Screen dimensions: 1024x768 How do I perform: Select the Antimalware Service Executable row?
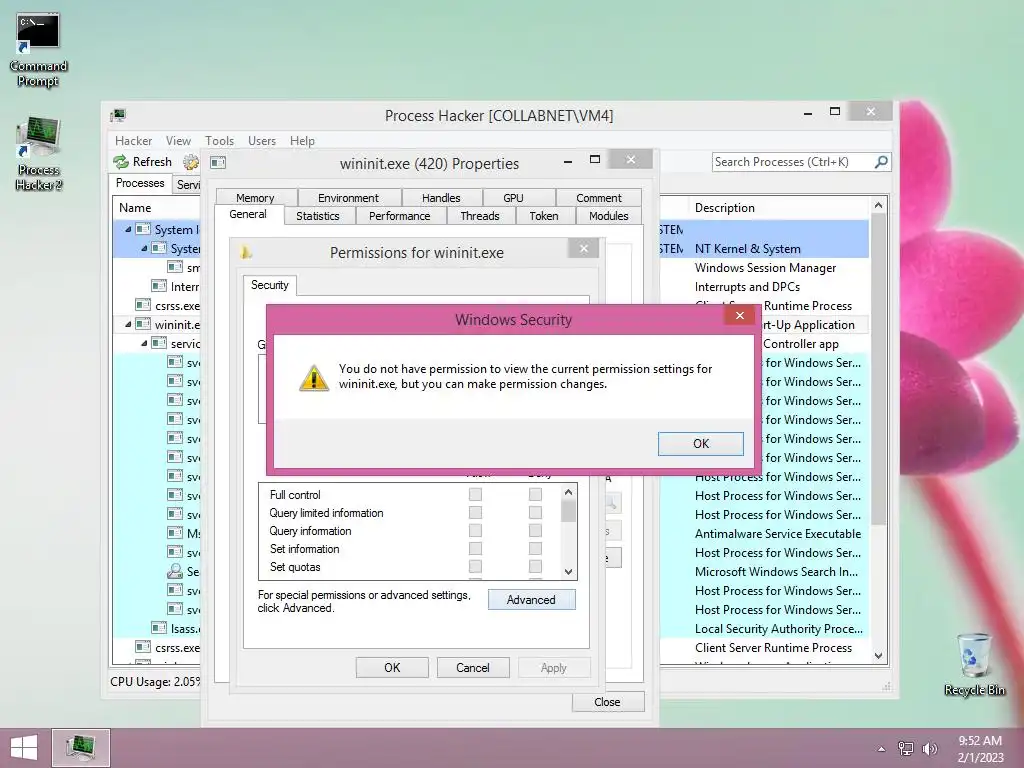(x=778, y=534)
